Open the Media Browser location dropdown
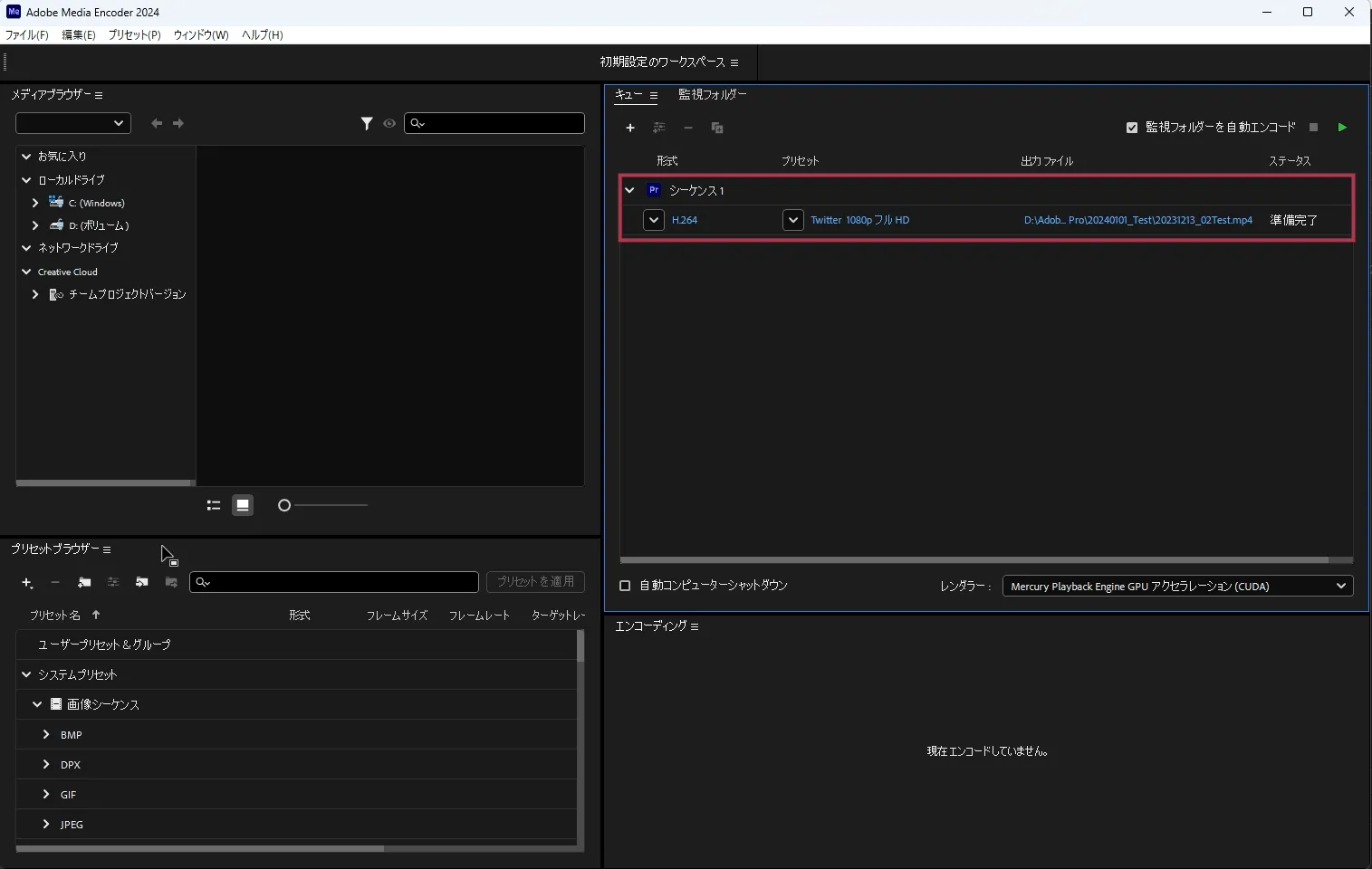The width and height of the screenshot is (1372, 869). tap(73, 123)
